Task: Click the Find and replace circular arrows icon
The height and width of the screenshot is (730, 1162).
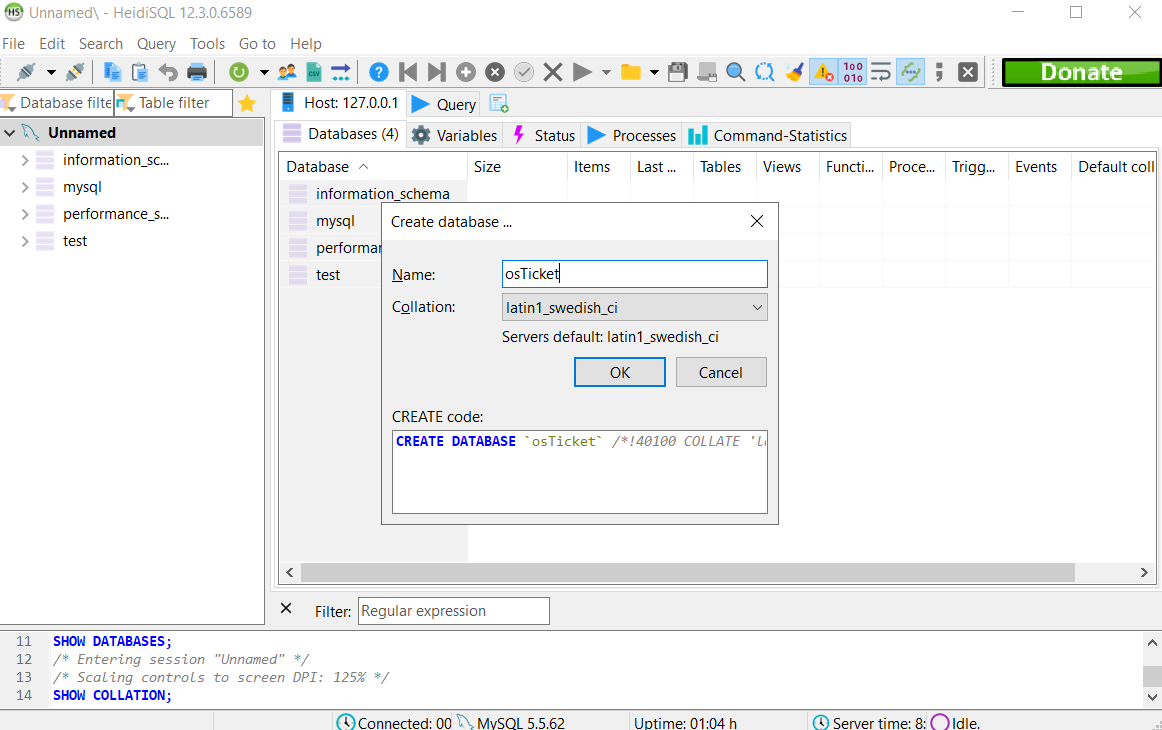Action: pos(765,72)
